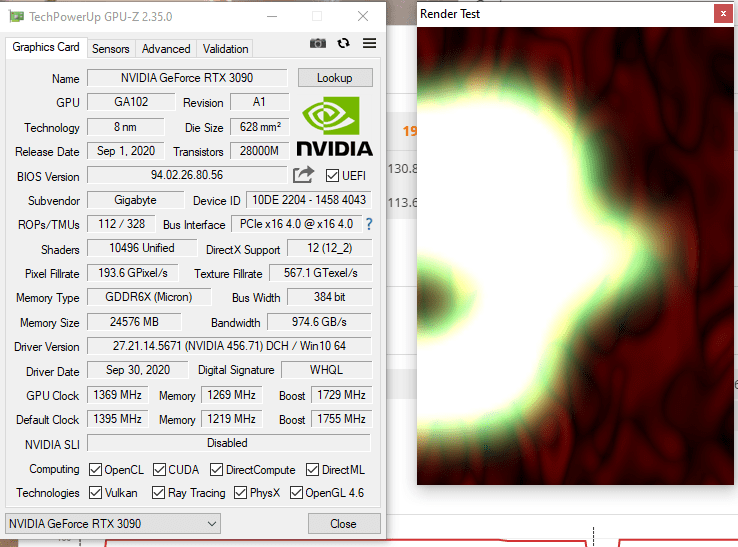Click the Bandwidth field 974.6 GB/s
The width and height of the screenshot is (738, 547).
pyautogui.click(x=320, y=322)
